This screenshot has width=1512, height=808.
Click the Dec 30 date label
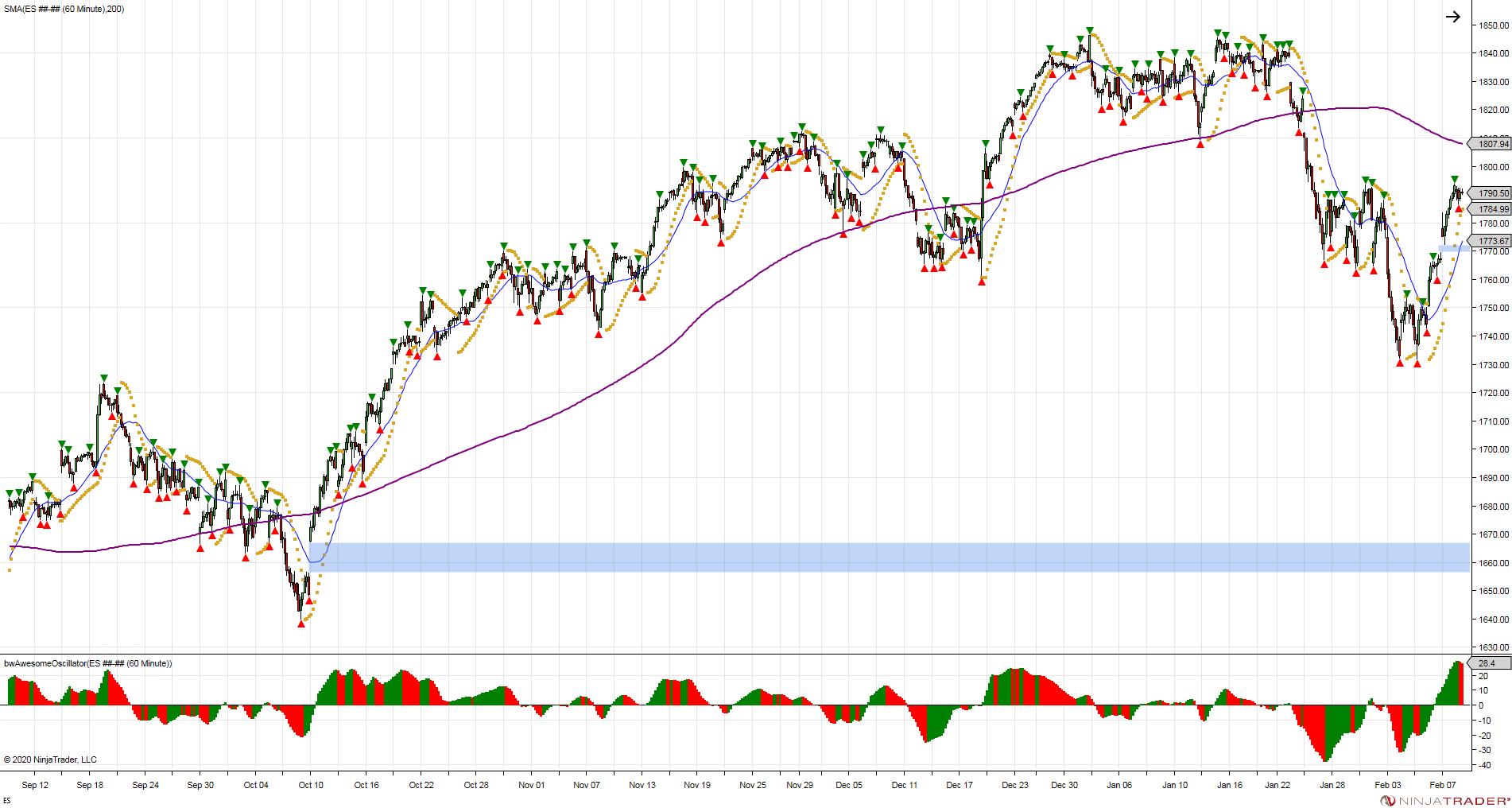[1064, 785]
